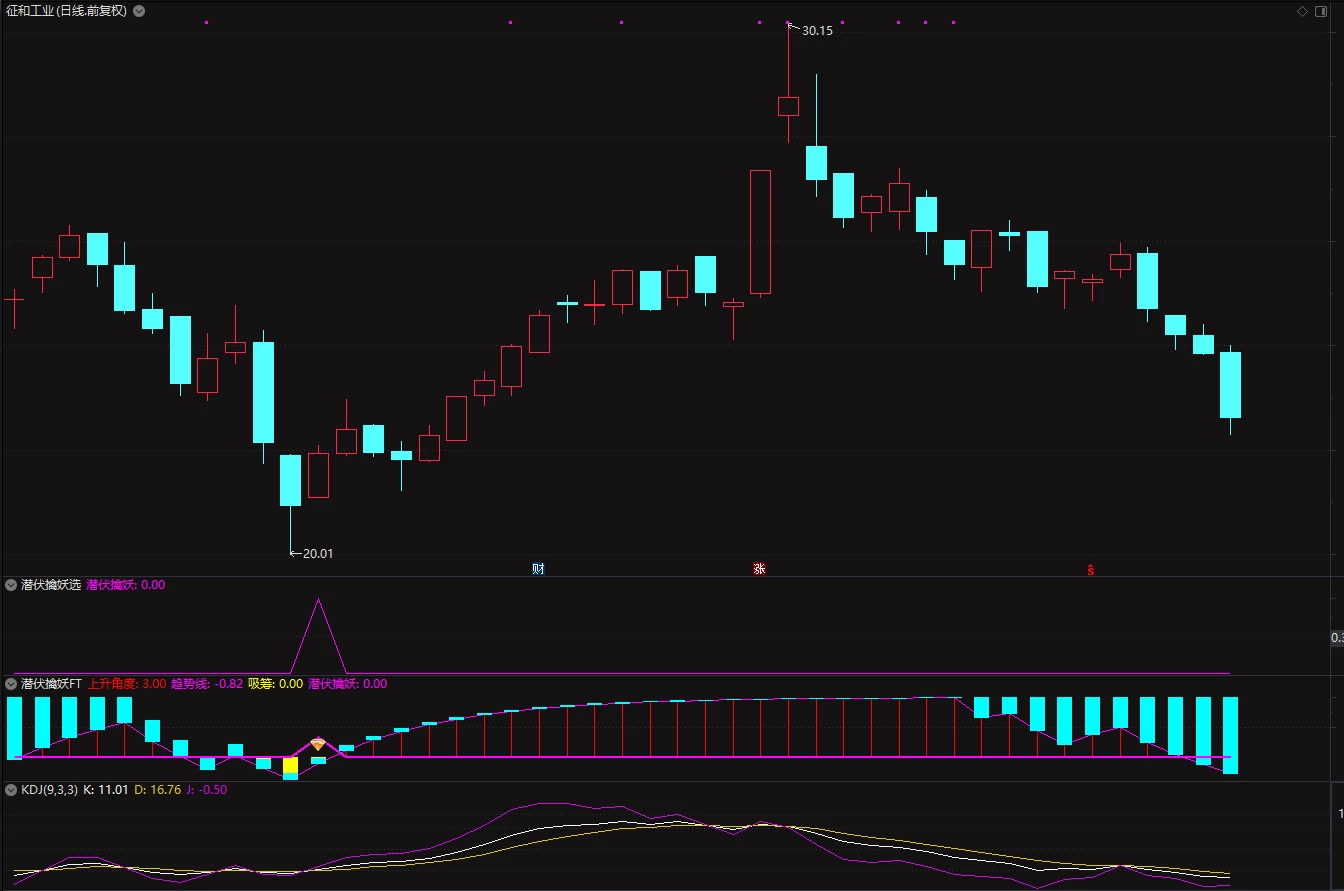Open the 征和工业 chart settings dropdown

point(138,11)
